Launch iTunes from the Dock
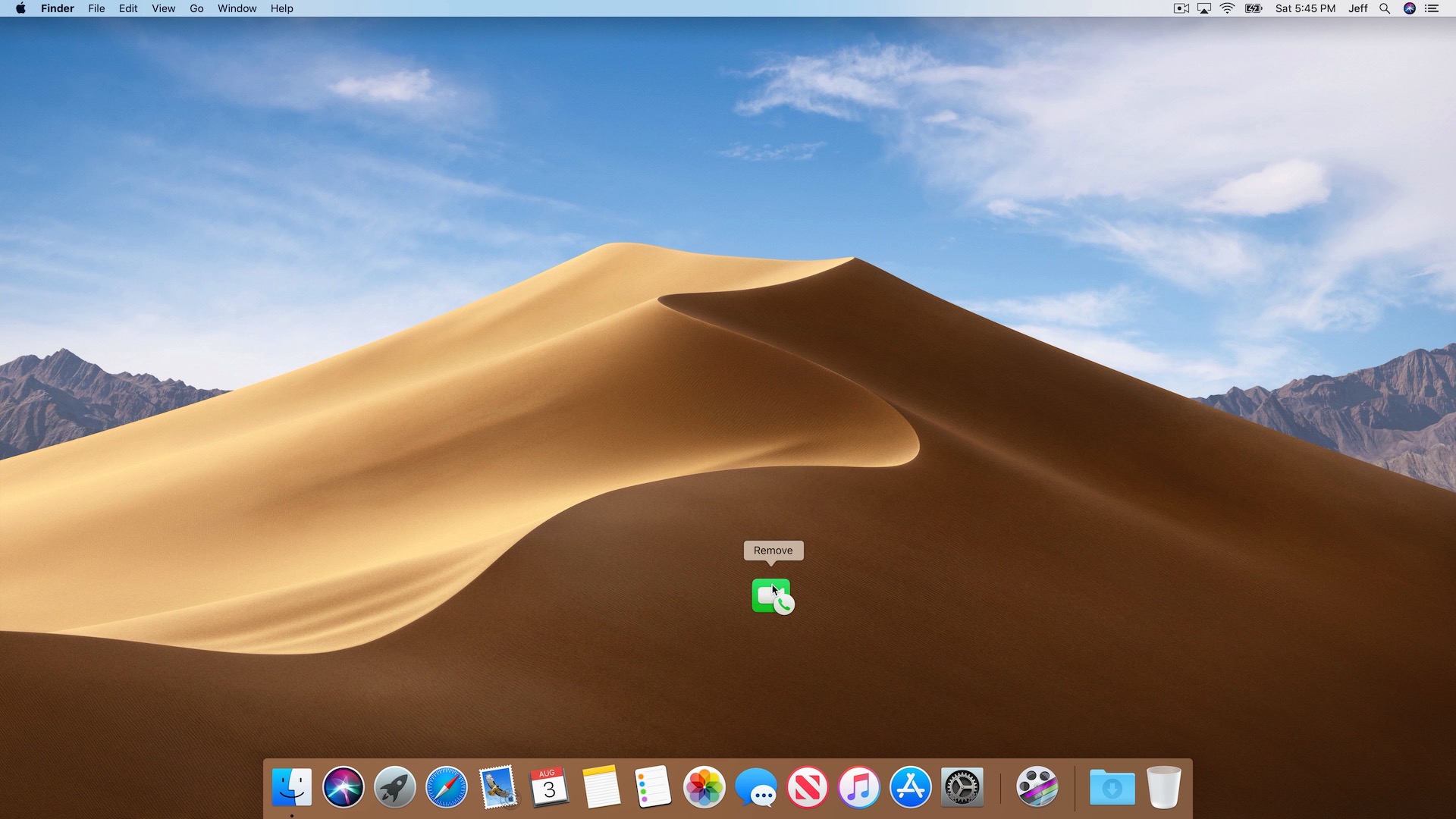The width and height of the screenshot is (1456, 819). 859,787
